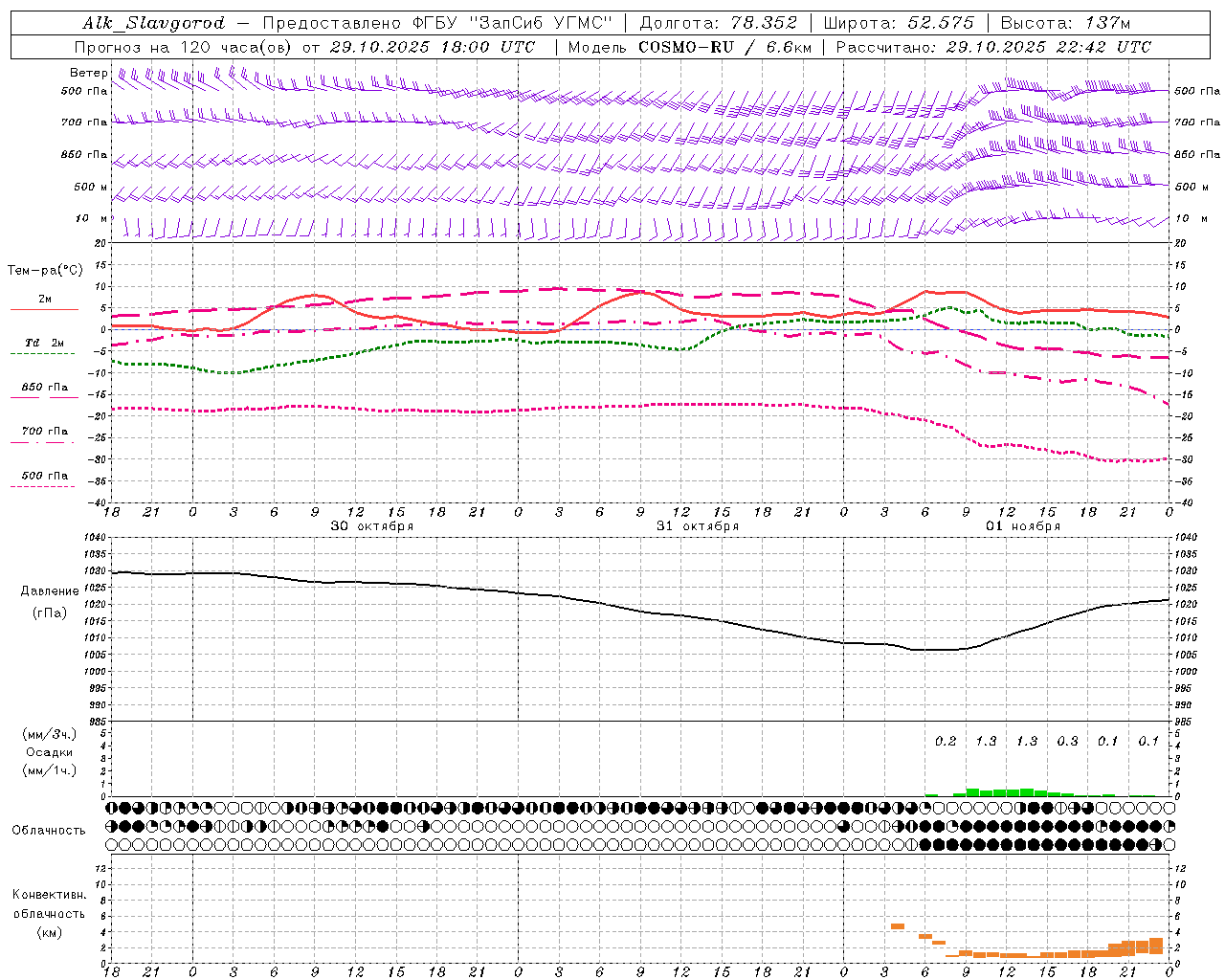The height and width of the screenshot is (980, 1225).
Task: Click the Рассчитано: 29.10.2025 22:42 UTC timestamp
Action: click(x=993, y=47)
